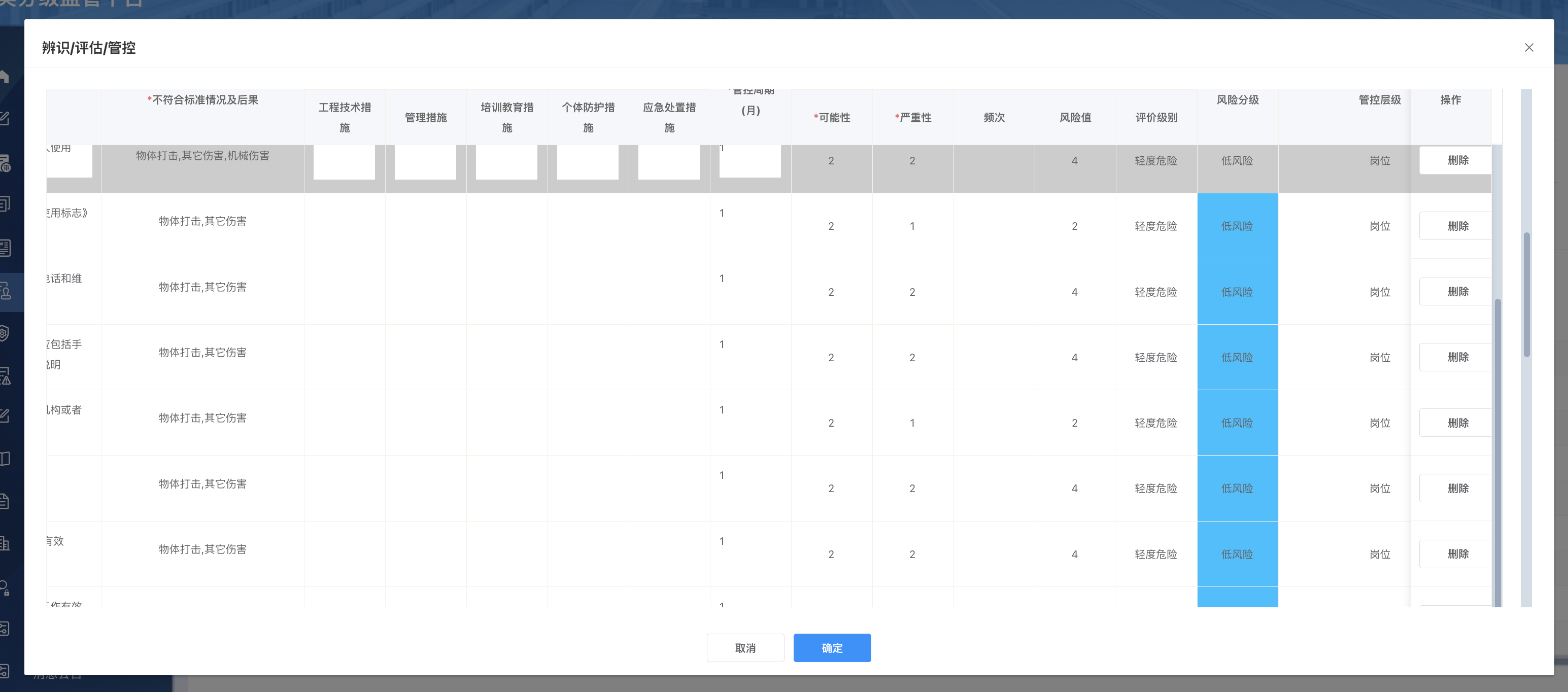Click the open-book icon in left sidebar
Viewport: 1568px width, 692px height.
click(x=5, y=458)
